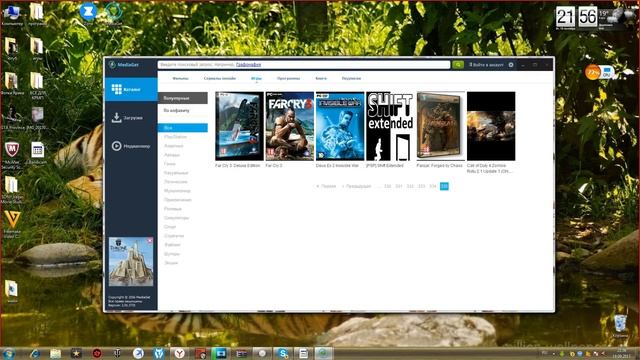Sort games by Популярные
Screen dimensions: 640x360
click(x=182, y=98)
